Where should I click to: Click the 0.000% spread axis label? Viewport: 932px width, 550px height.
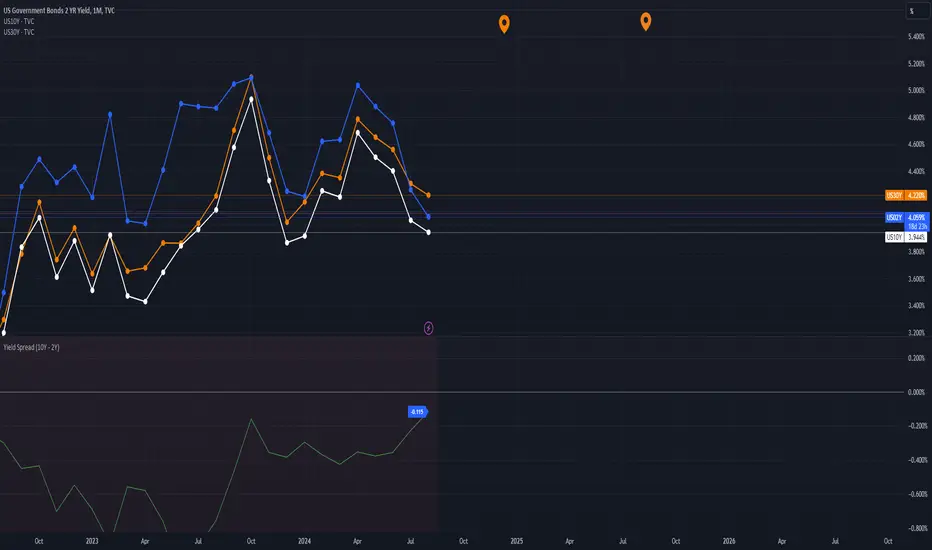click(x=916, y=392)
